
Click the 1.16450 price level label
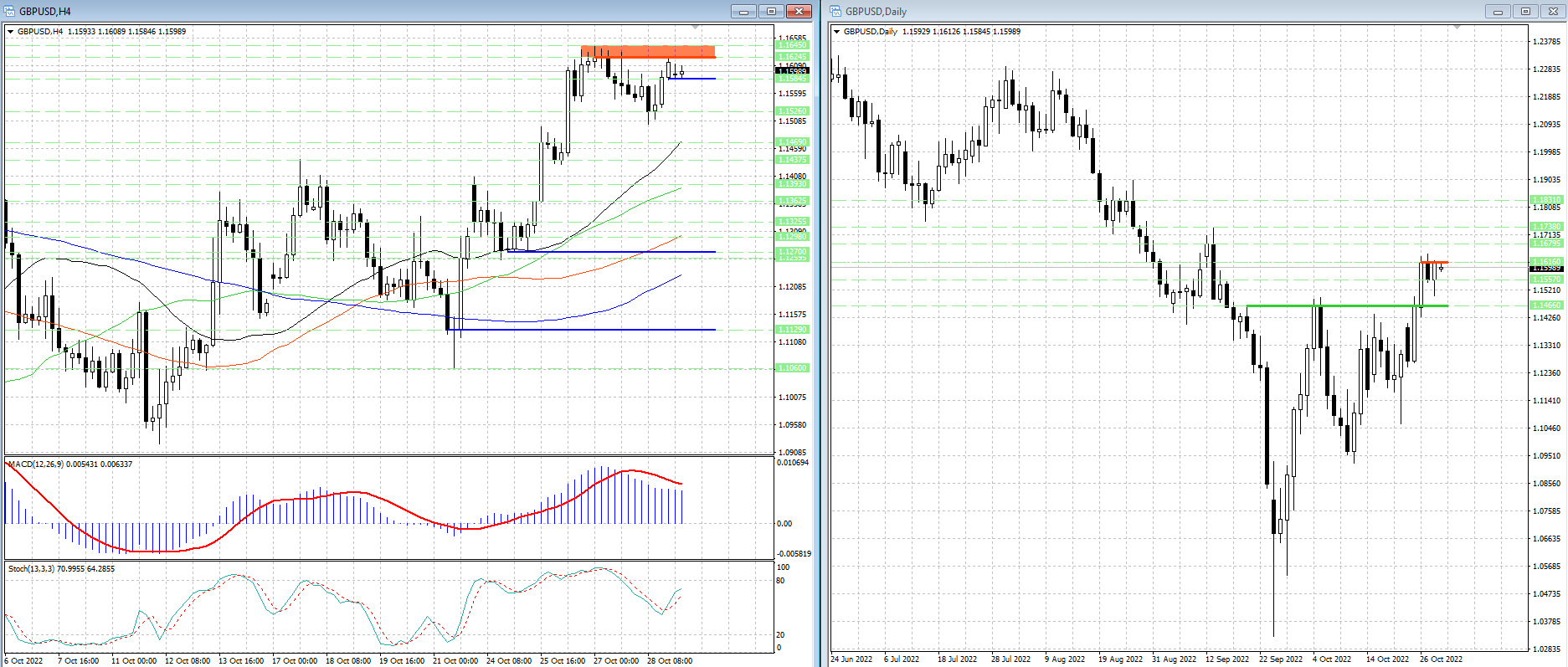click(x=793, y=46)
